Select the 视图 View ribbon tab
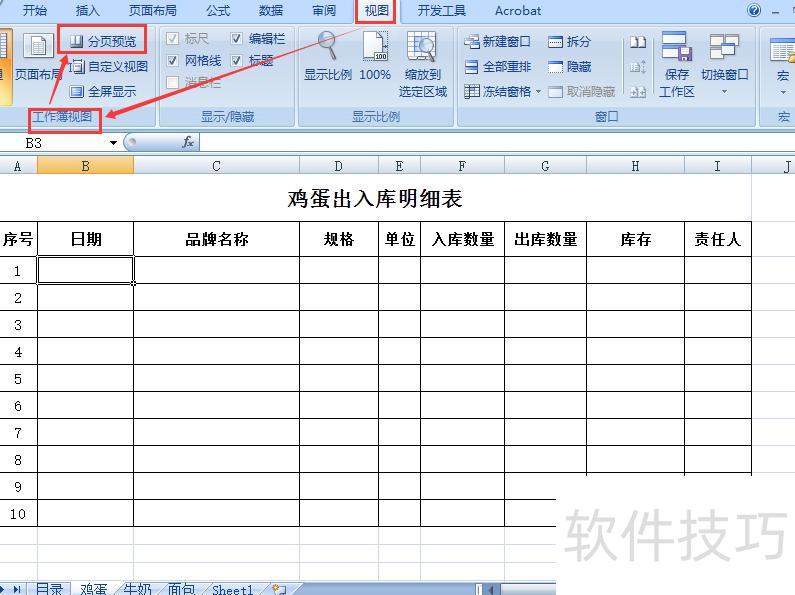Image resolution: width=795 pixels, height=595 pixels. click(376, 11)
